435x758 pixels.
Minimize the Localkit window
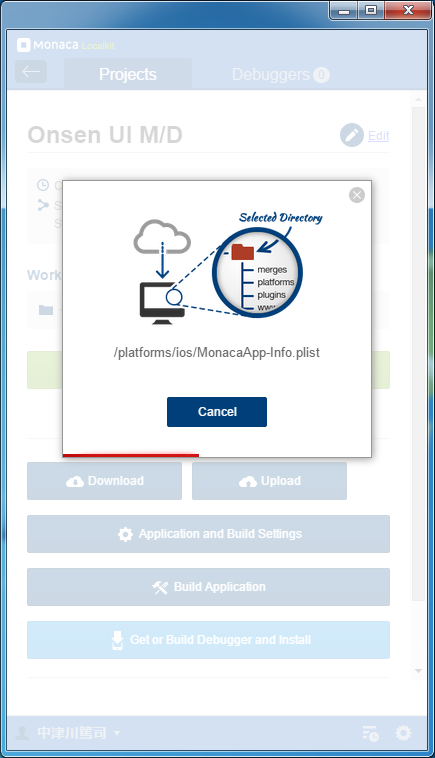point(344,11)
